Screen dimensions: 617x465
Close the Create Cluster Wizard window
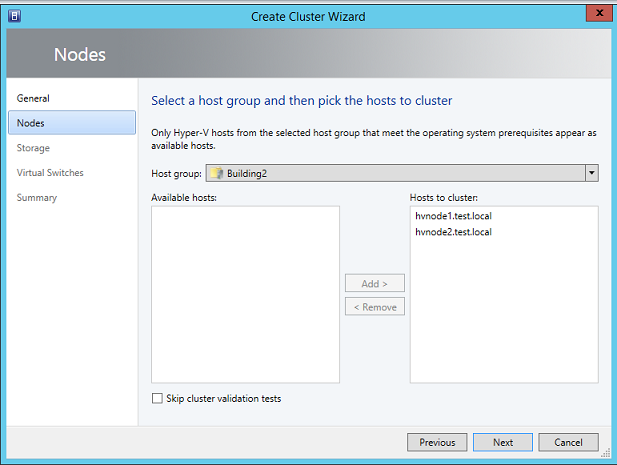click(x=599, y=13)
